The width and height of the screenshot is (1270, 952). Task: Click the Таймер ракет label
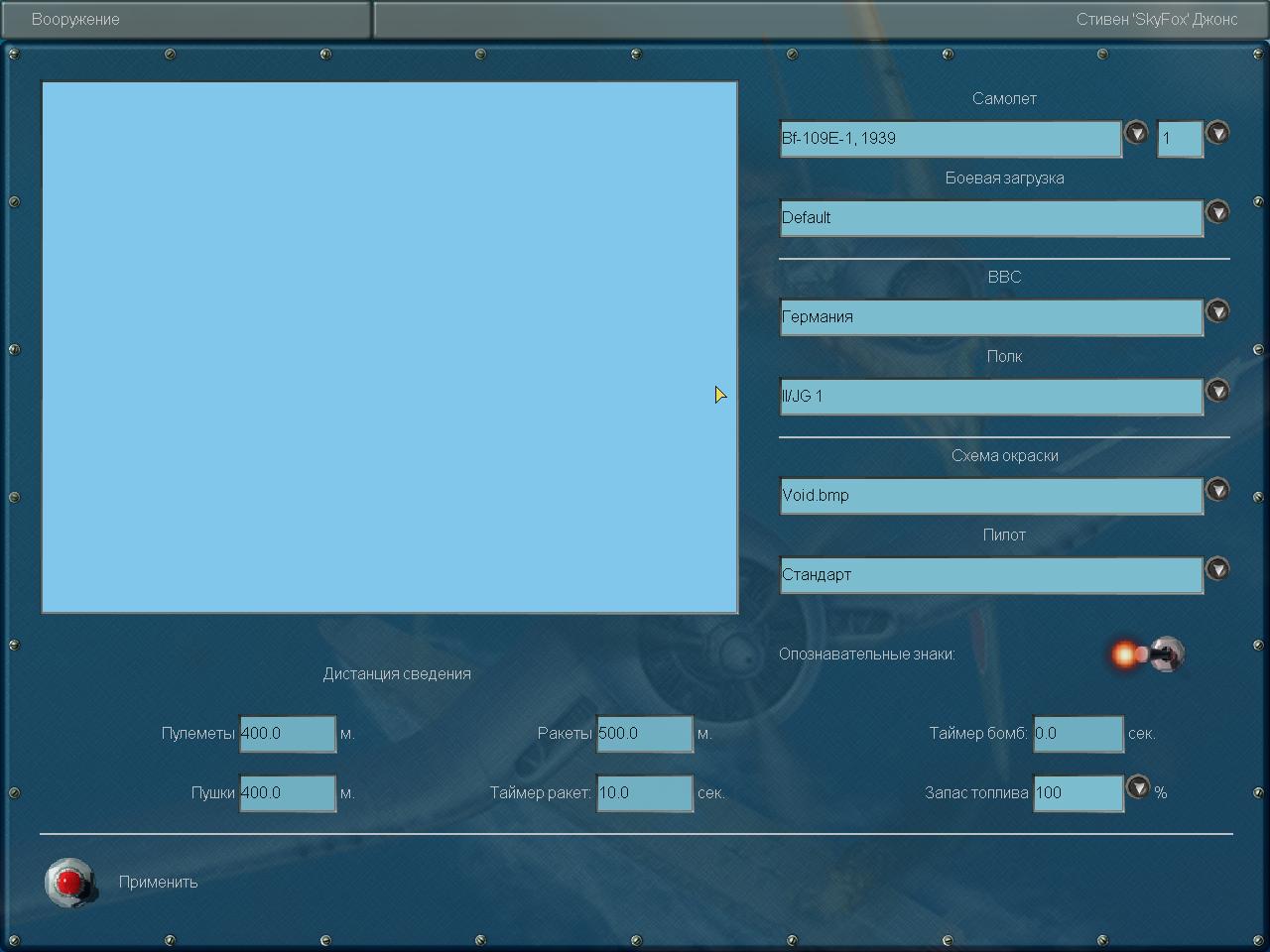click(540, 792)
